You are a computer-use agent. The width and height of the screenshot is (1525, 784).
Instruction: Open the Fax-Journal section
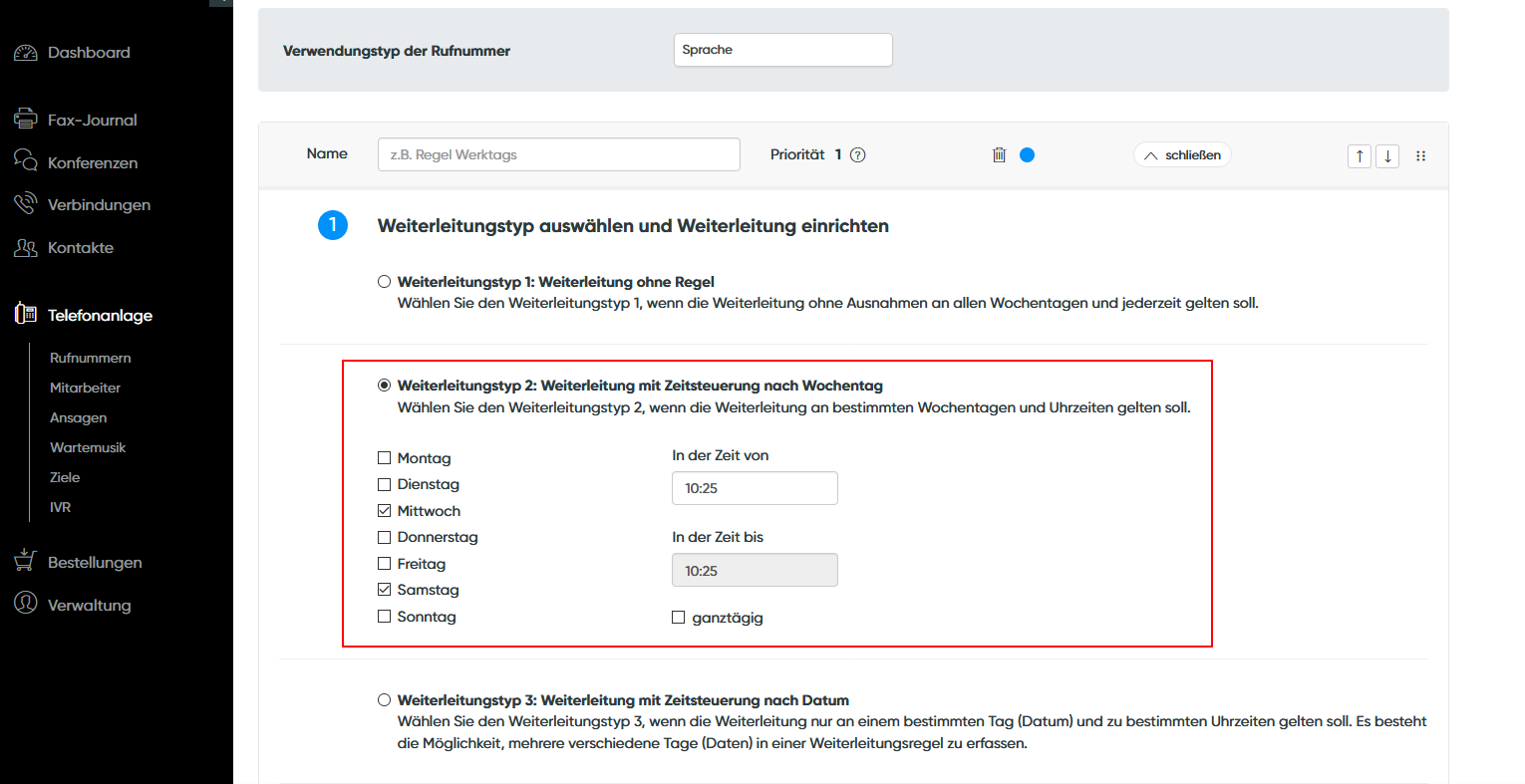pos(92,121)
